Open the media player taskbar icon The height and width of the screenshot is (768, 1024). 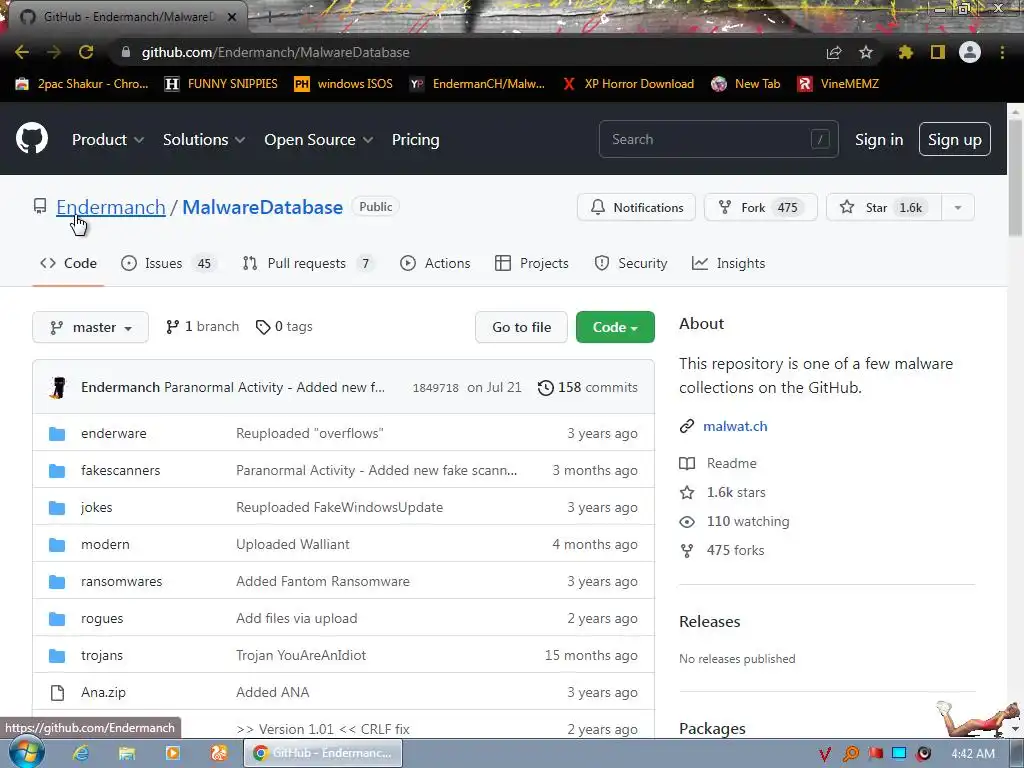[x=173, y=753]
